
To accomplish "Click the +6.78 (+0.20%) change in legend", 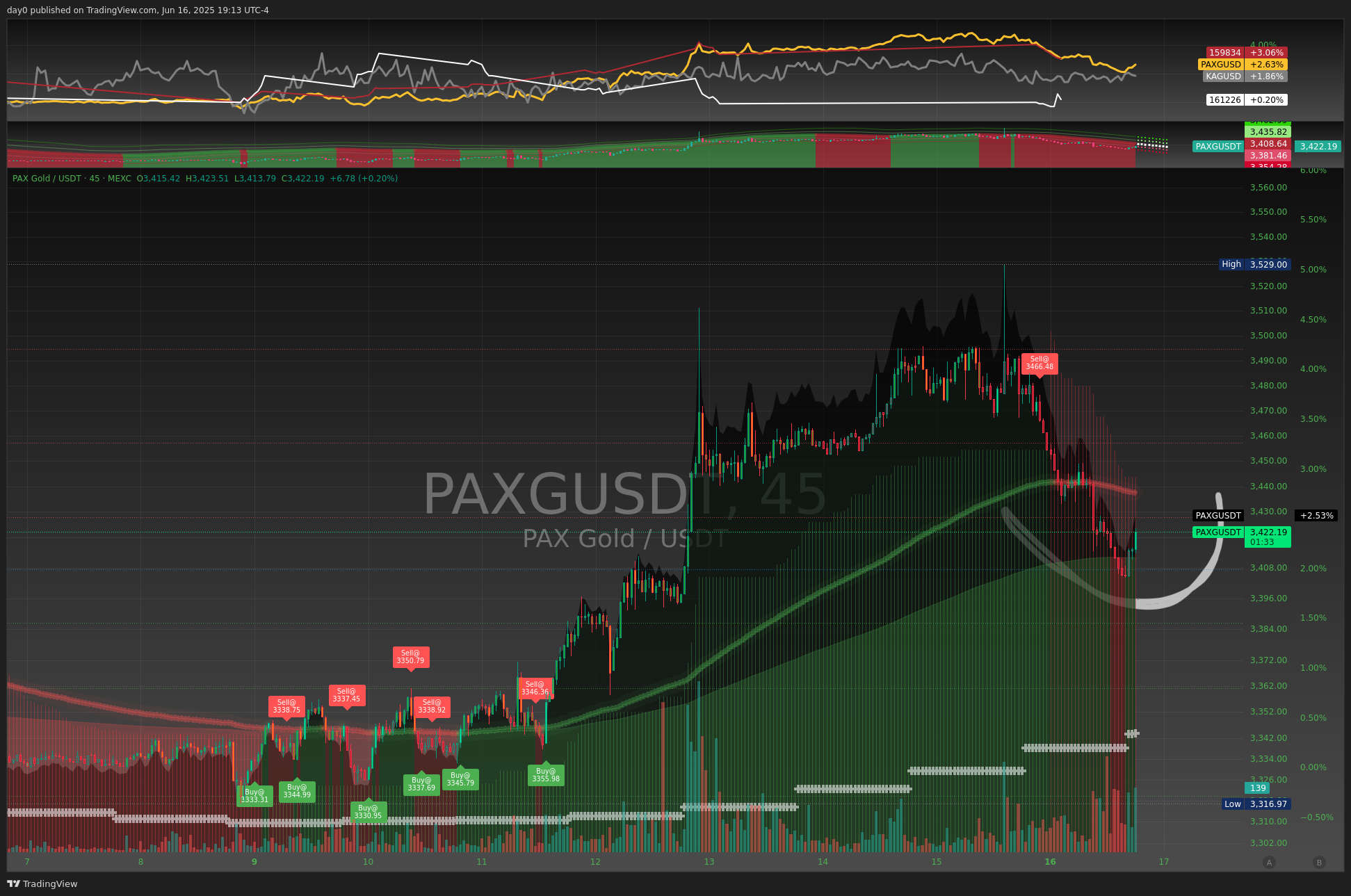I will (364, 179).
